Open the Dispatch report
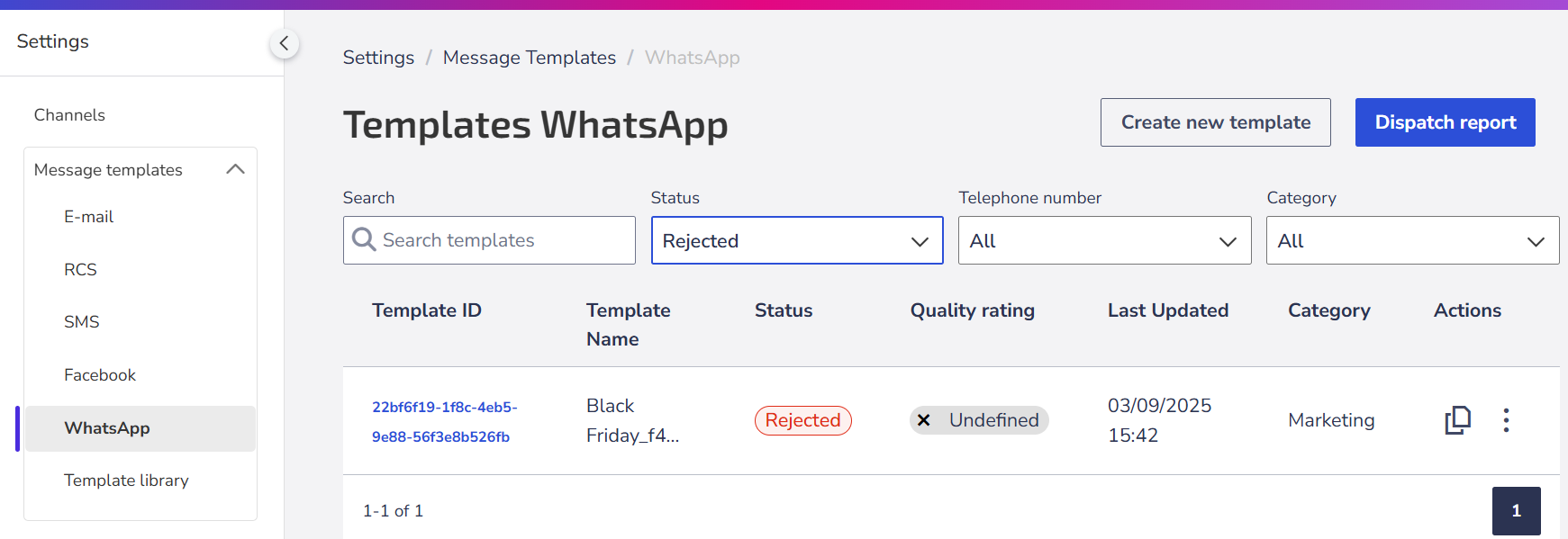Image resolution: width=1568 pixels, height=539 pixels. pyautogui.click(x=1445, y=122)
